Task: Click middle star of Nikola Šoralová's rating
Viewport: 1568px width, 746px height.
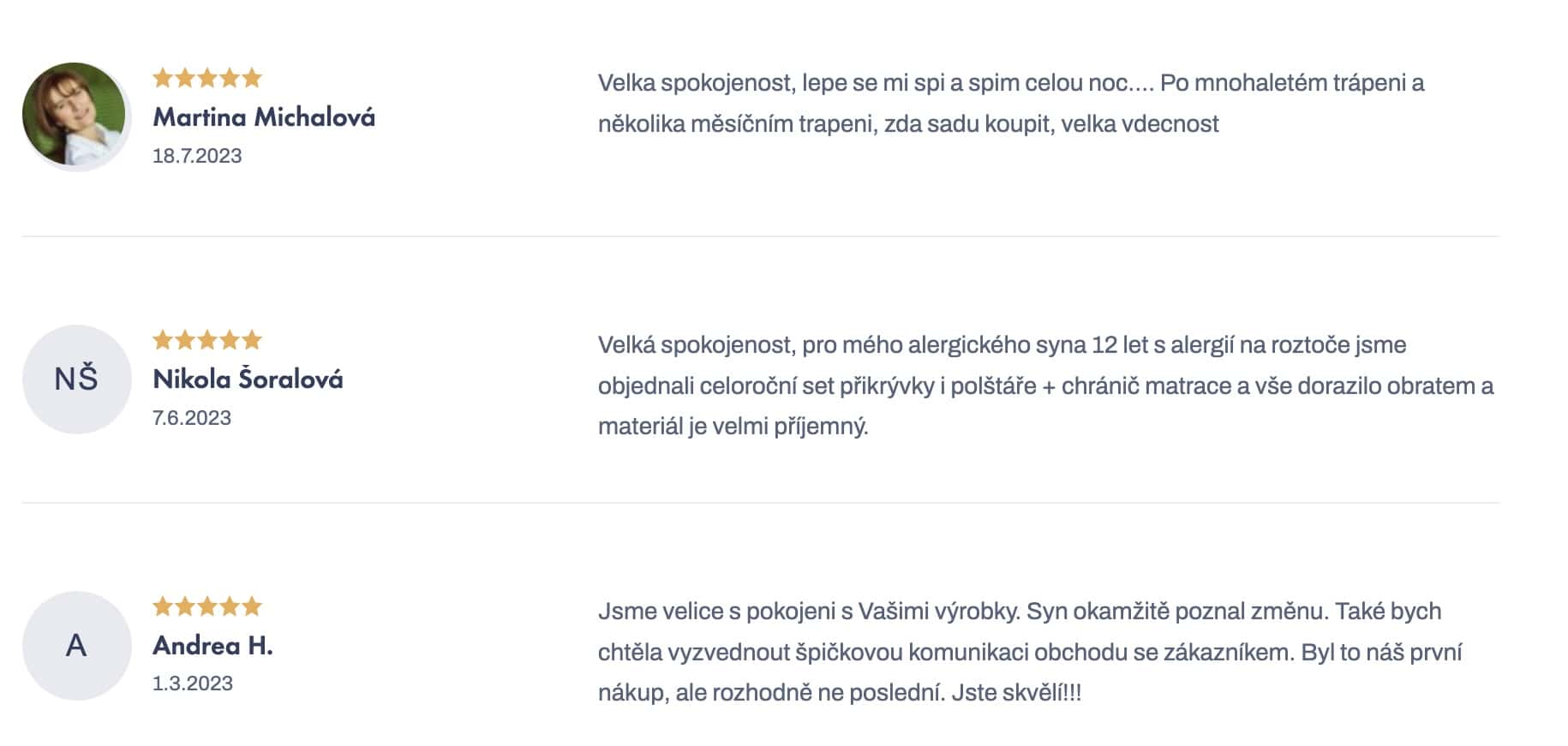Action: click(207, 340)
